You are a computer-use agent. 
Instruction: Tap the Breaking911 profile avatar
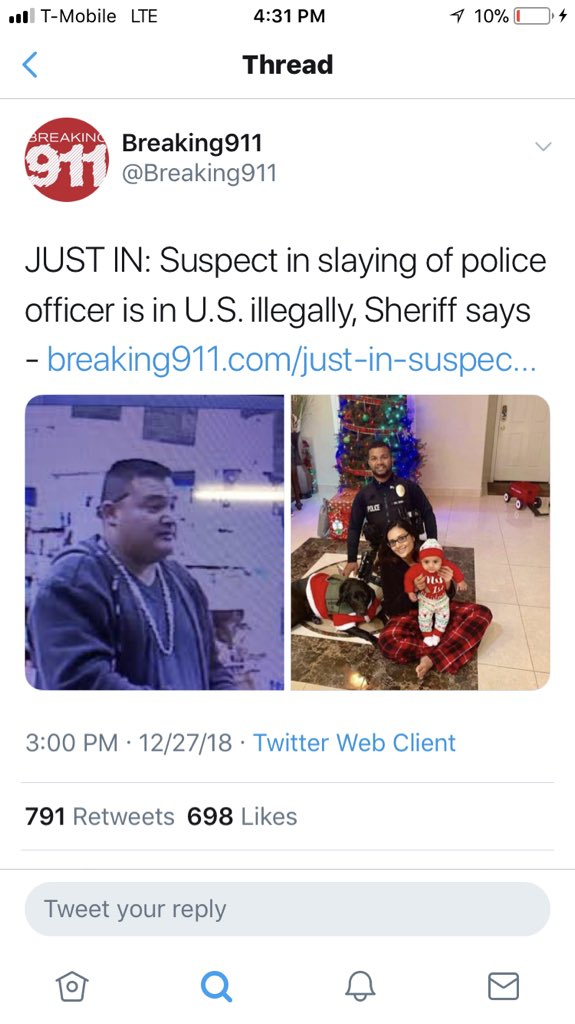[x=67, y=159]
